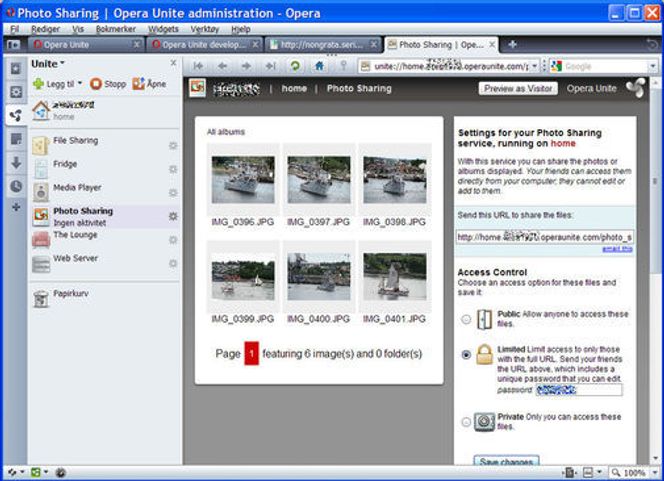
Task: Select Photo Sharing in services list
Action: tap(105, 216)
